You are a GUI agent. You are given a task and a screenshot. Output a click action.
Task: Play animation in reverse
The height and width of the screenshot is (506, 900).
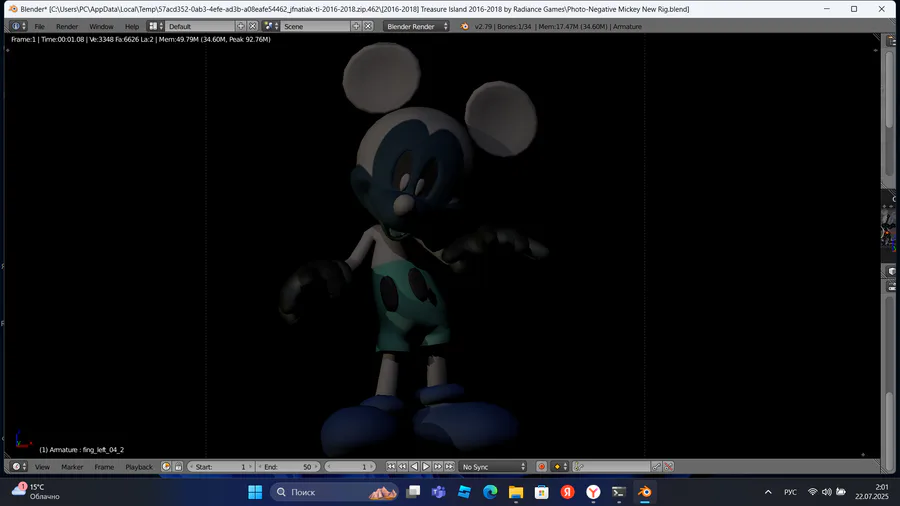pyautogui.click(x=414, y=466)
